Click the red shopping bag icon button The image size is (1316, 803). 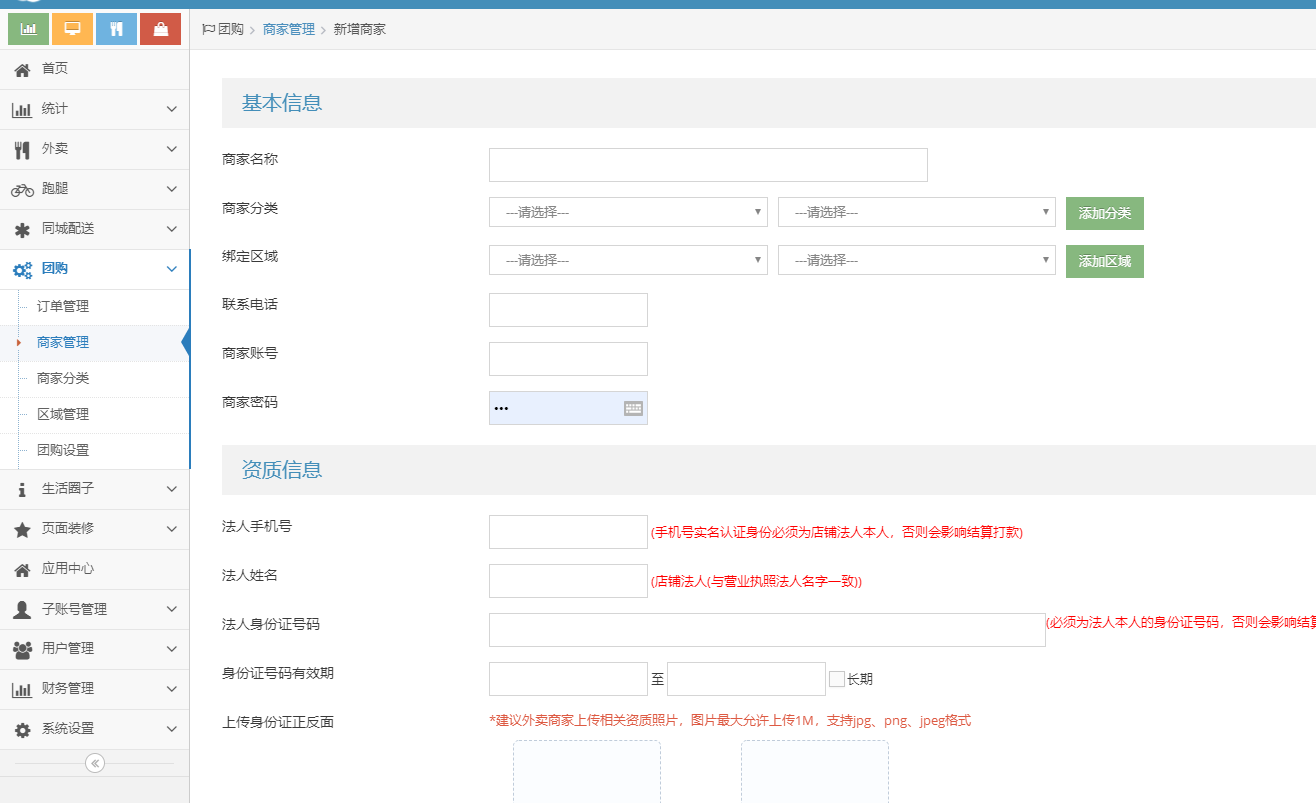(160, 29)
